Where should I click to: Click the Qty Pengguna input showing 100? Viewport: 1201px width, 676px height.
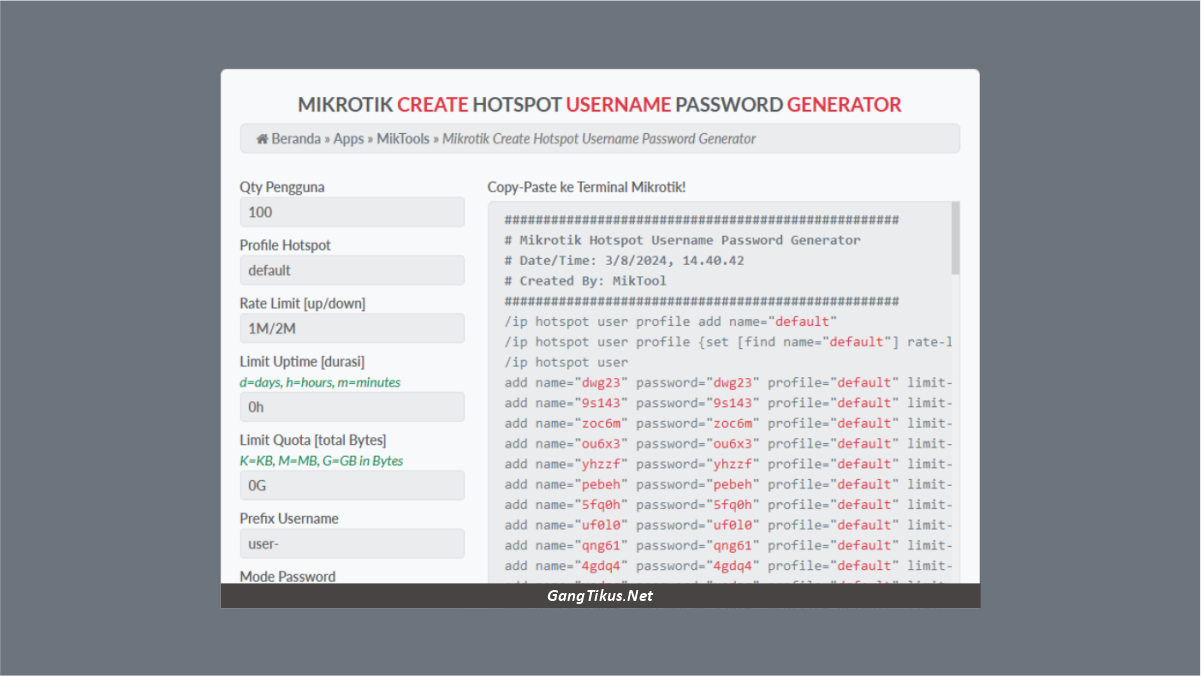pyautogui.click(x=352, y=211)
